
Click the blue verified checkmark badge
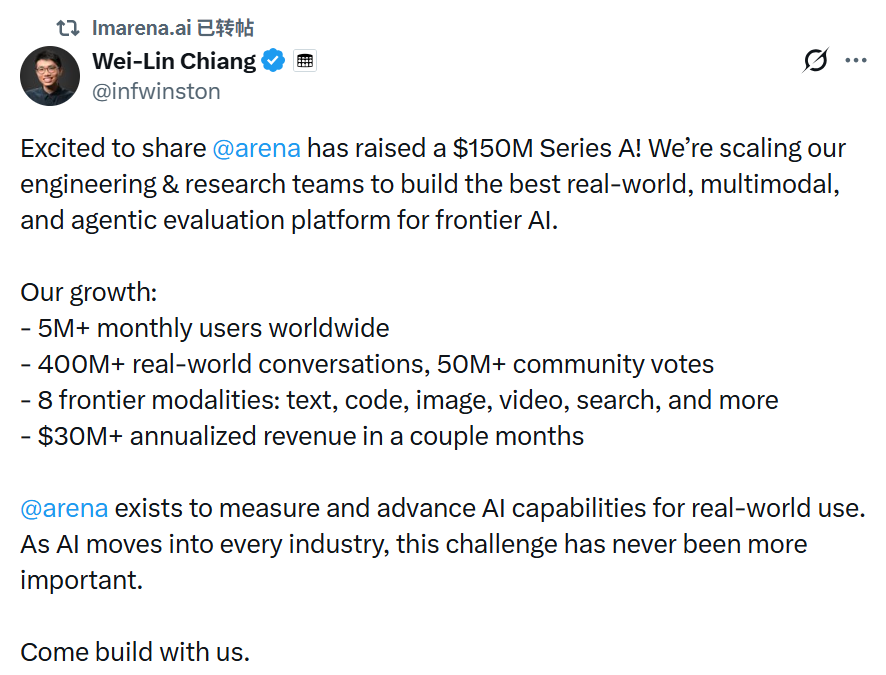pyautogui.click(x=273, y=61)
